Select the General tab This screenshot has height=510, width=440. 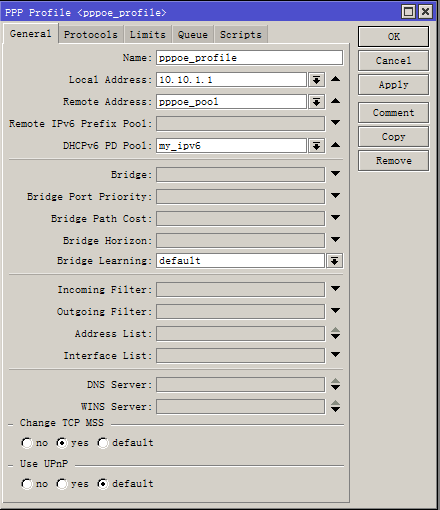(31, 34)
